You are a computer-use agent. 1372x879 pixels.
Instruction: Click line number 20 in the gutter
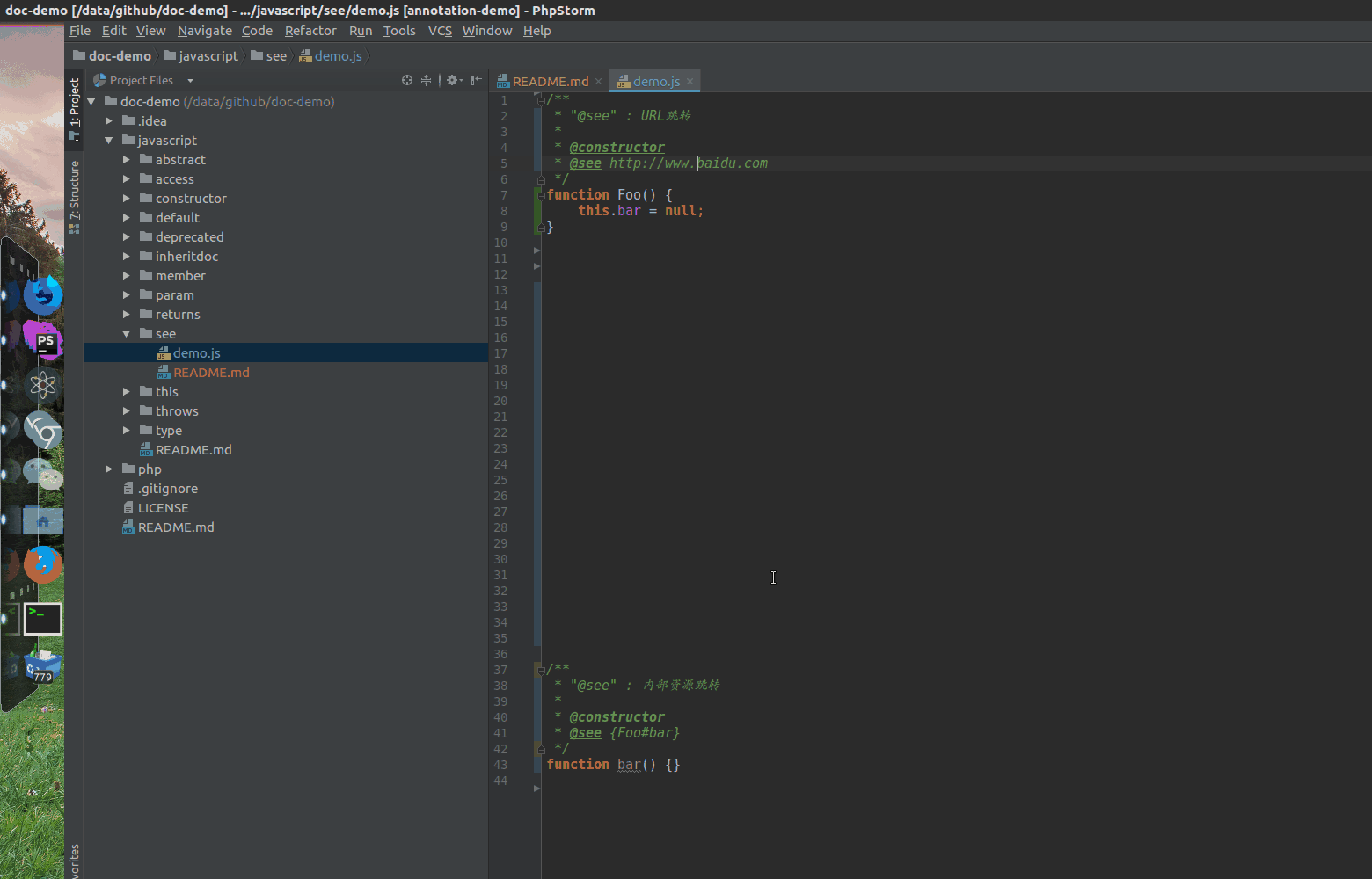click(x=500, y=401)
